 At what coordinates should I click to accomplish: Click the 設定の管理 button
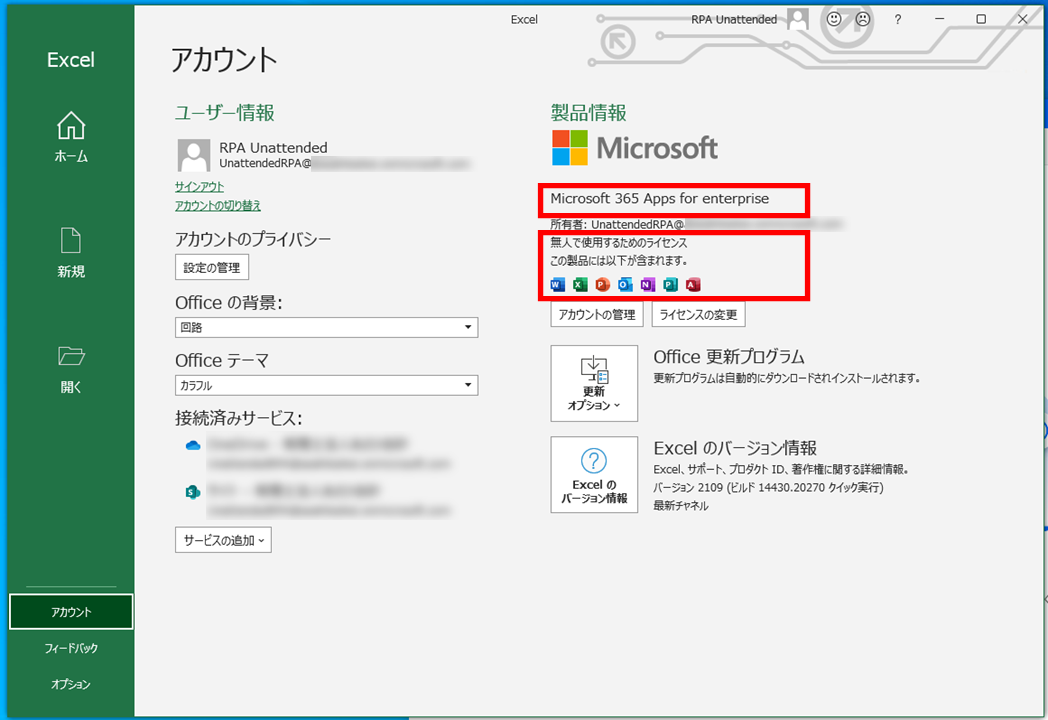(212, 267)
